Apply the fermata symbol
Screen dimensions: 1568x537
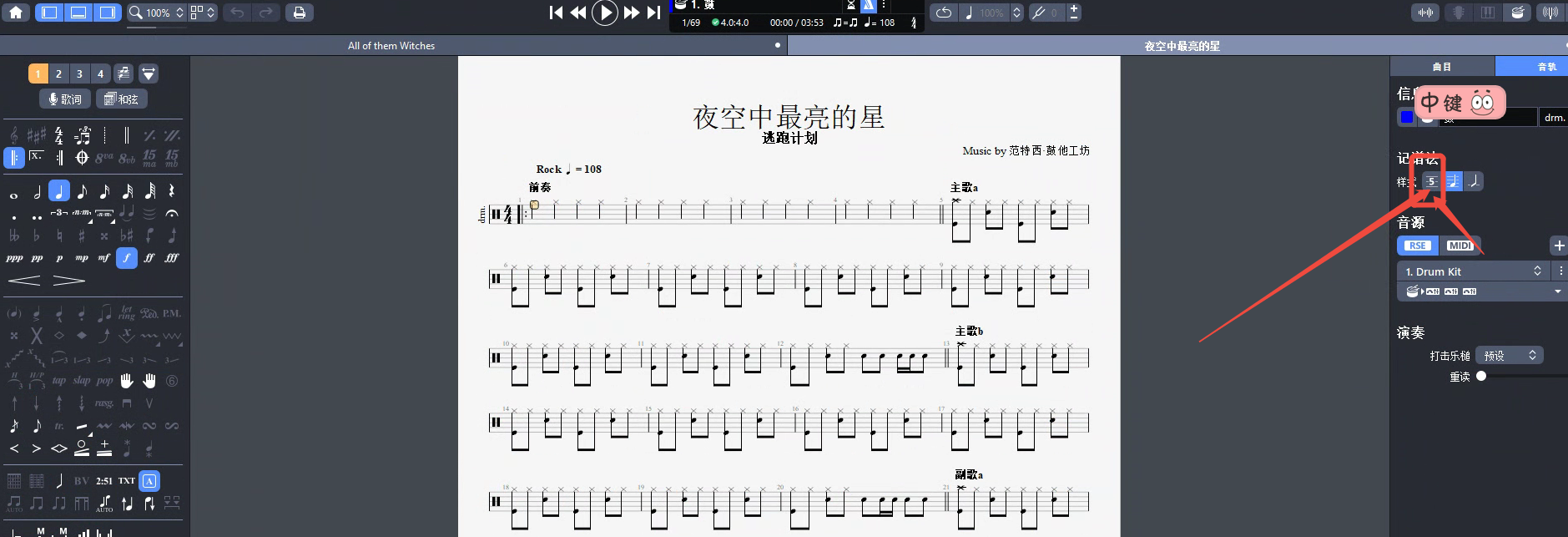coord(171,214)
